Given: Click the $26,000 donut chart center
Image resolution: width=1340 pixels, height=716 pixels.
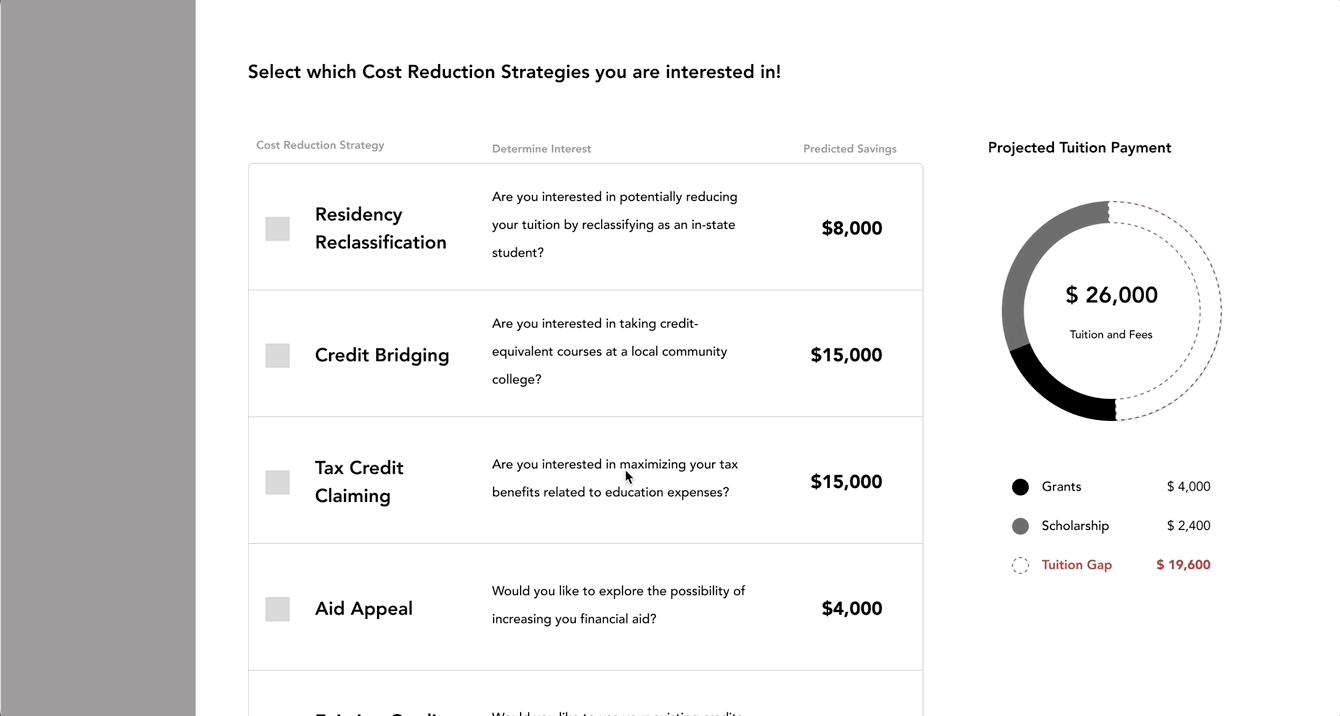Looking at the screenshot, I should [1111, 295].
